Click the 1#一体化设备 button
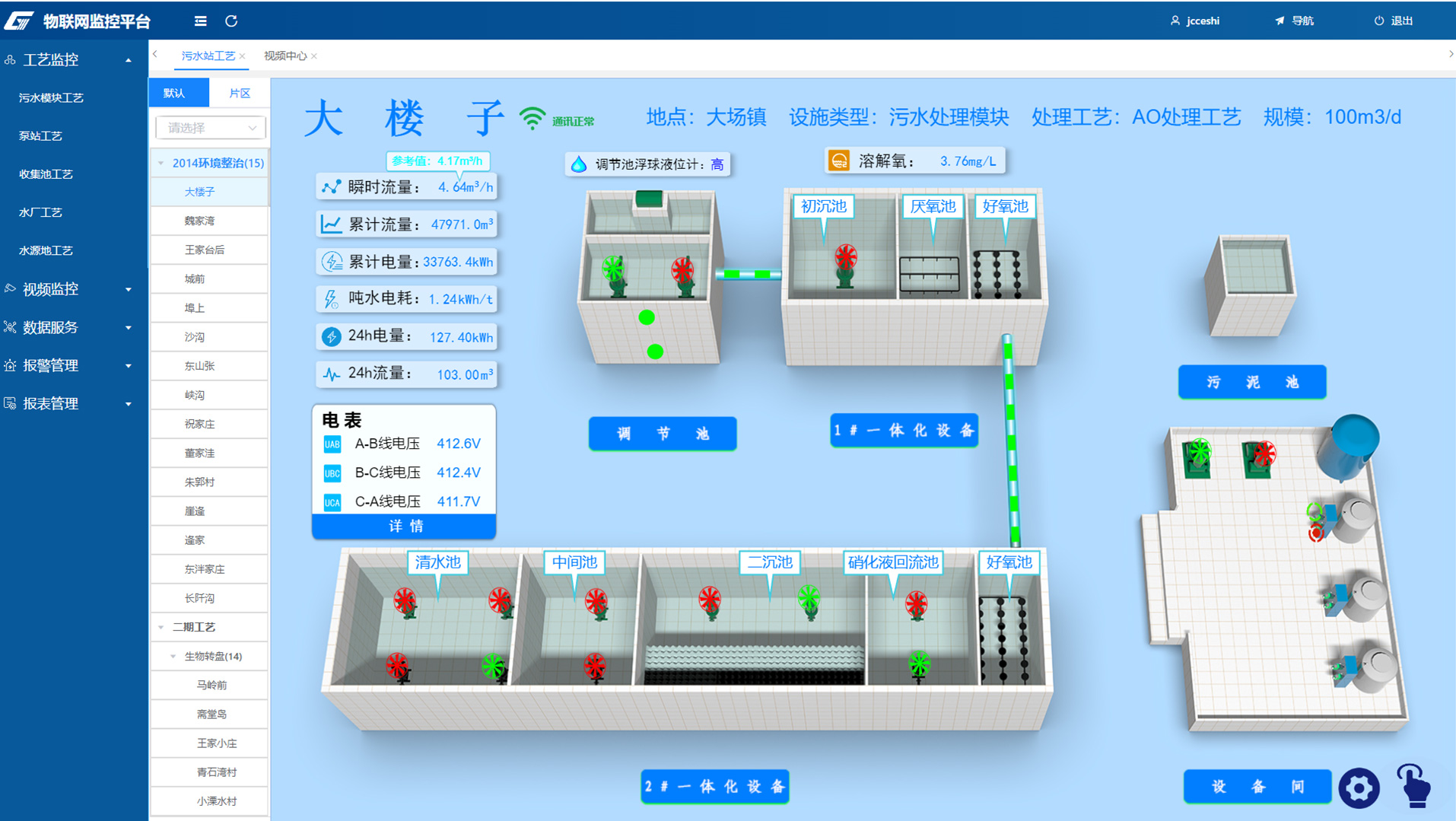This screenshot has height=821, width=1456. coord(904,431)
